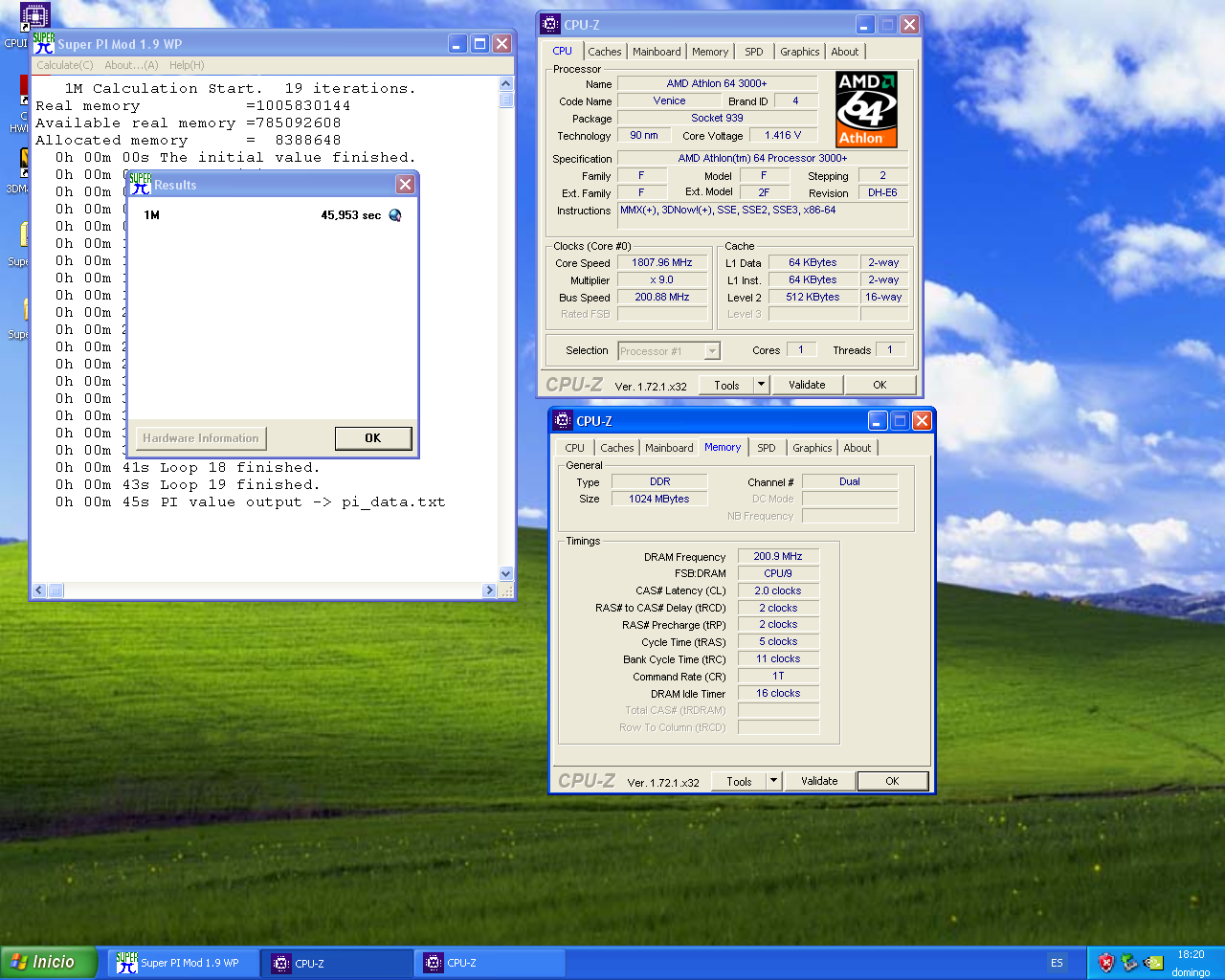The height and width of the screenshot is (980, 1225).
Task: Expand Tools dropdown arrow in lower CPU-Z
Action: tap(774, 781)
